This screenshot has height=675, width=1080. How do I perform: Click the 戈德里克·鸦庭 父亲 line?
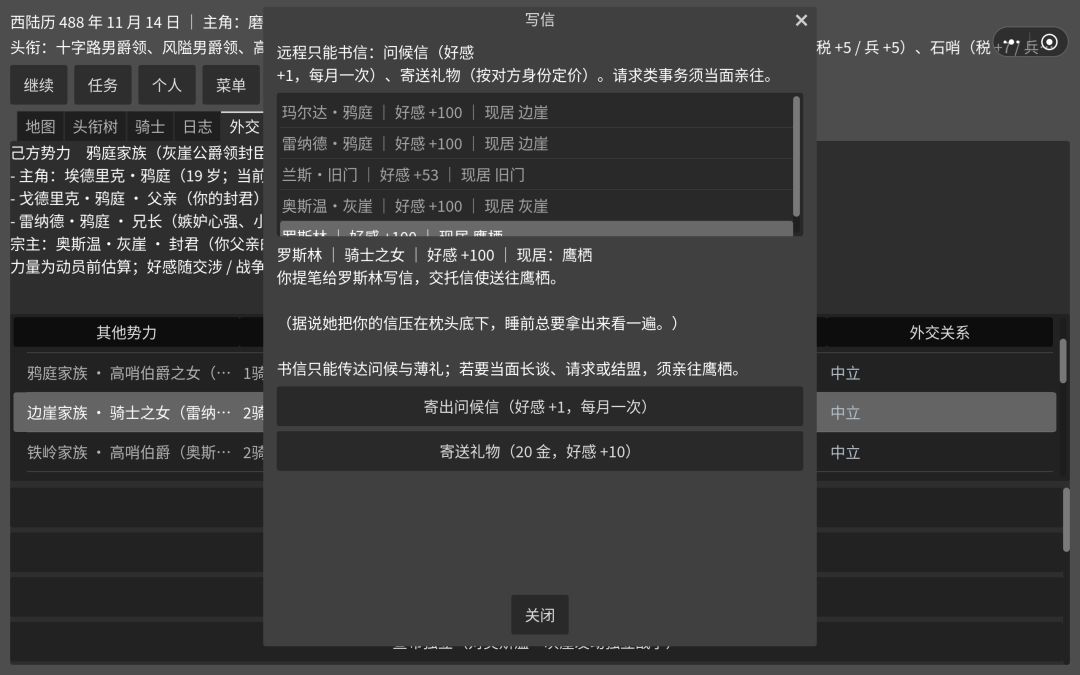[x=136, y=198]
